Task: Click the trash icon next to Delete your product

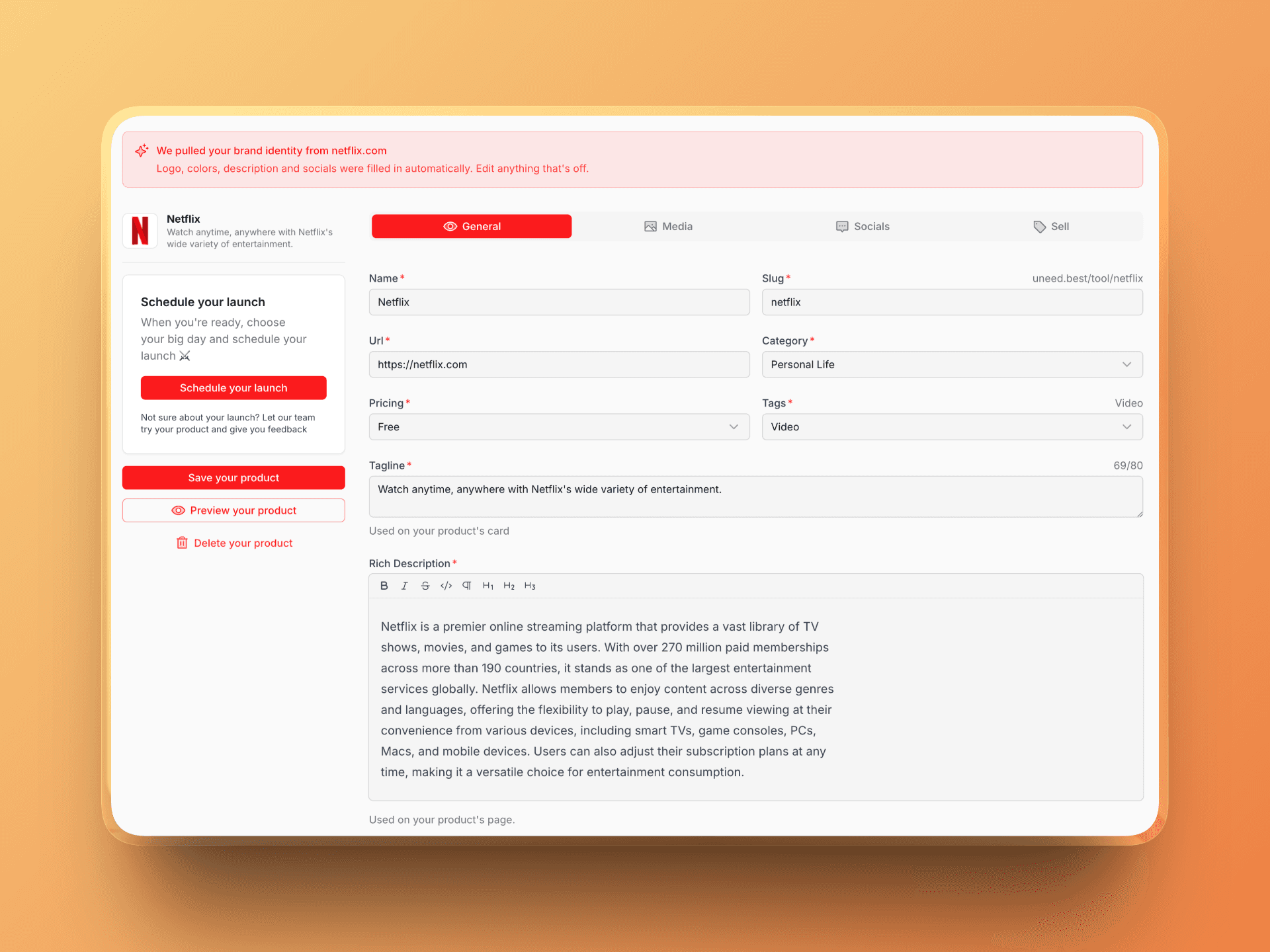Action: pos(183,543)
